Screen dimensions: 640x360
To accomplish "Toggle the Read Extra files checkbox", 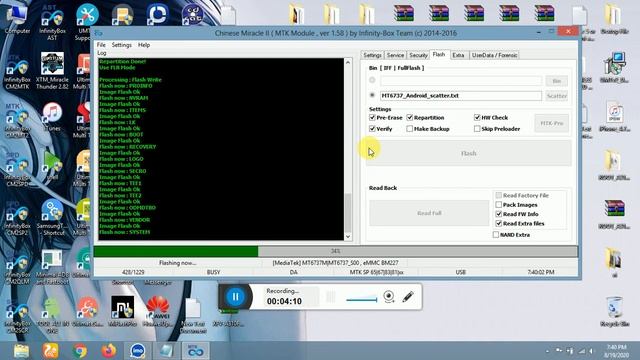I will [x=498, y=223].
